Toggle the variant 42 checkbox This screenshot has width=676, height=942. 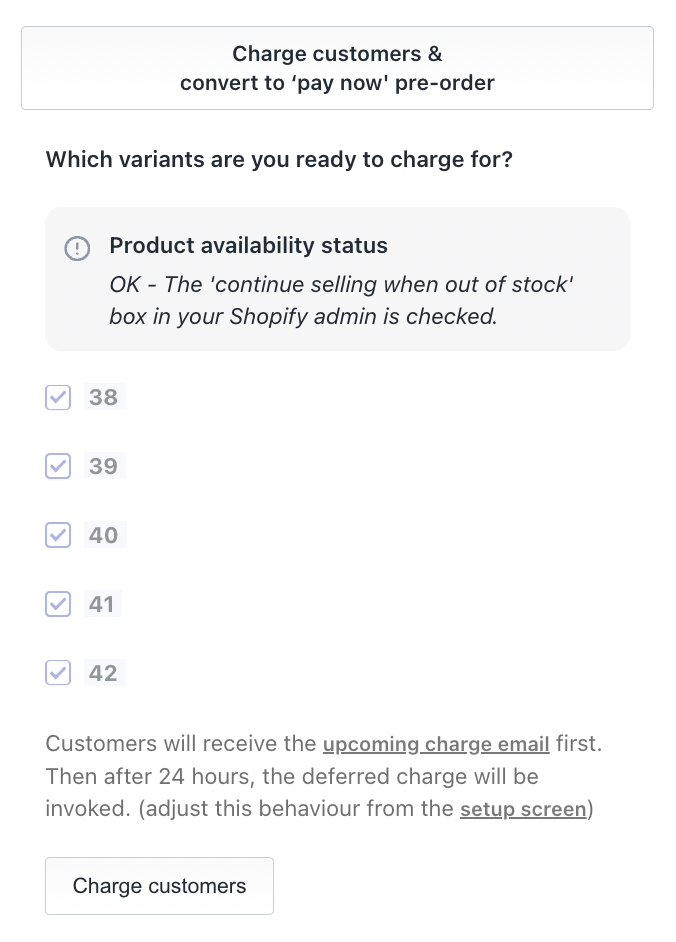click(x=58, y=673)
